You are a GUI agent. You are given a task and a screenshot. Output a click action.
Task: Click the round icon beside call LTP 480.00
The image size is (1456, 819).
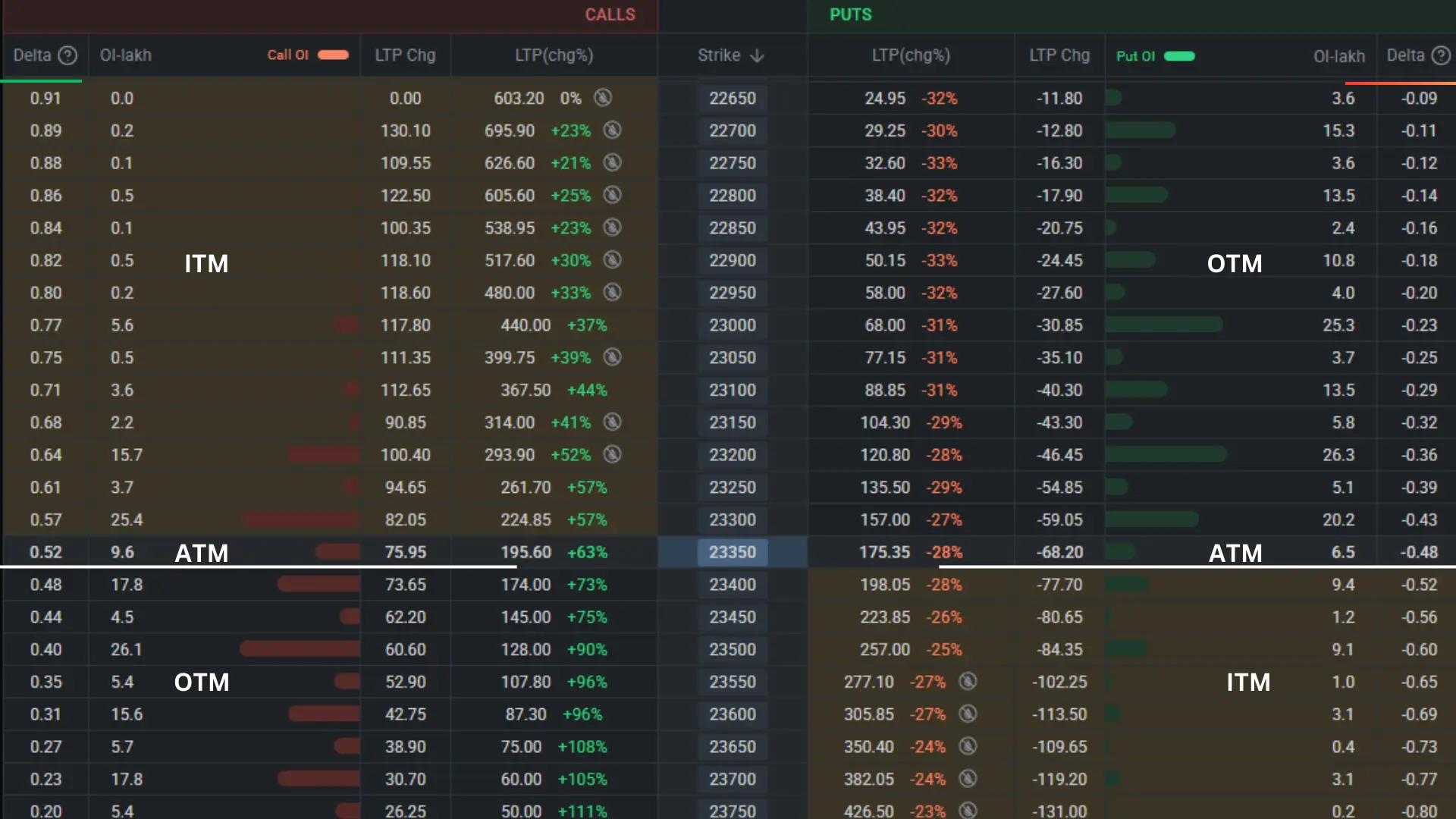click(x=612, y=293)
